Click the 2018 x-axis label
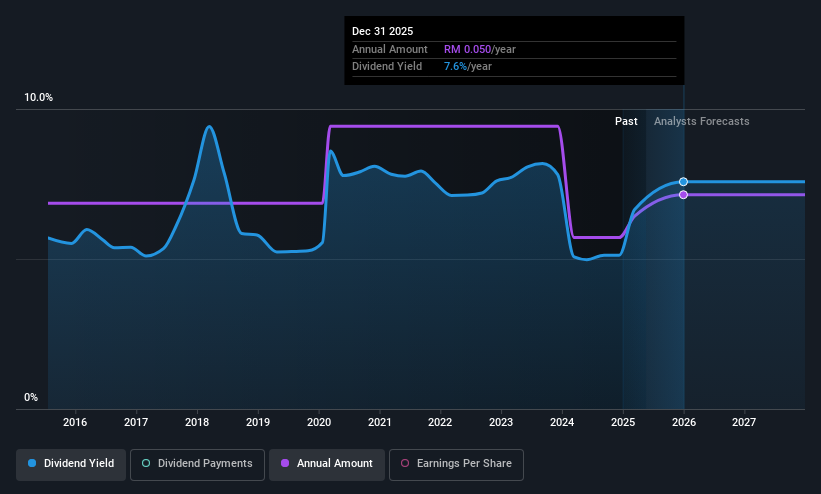Viewport: 821px width, 494px height. (x=197, y=422)
